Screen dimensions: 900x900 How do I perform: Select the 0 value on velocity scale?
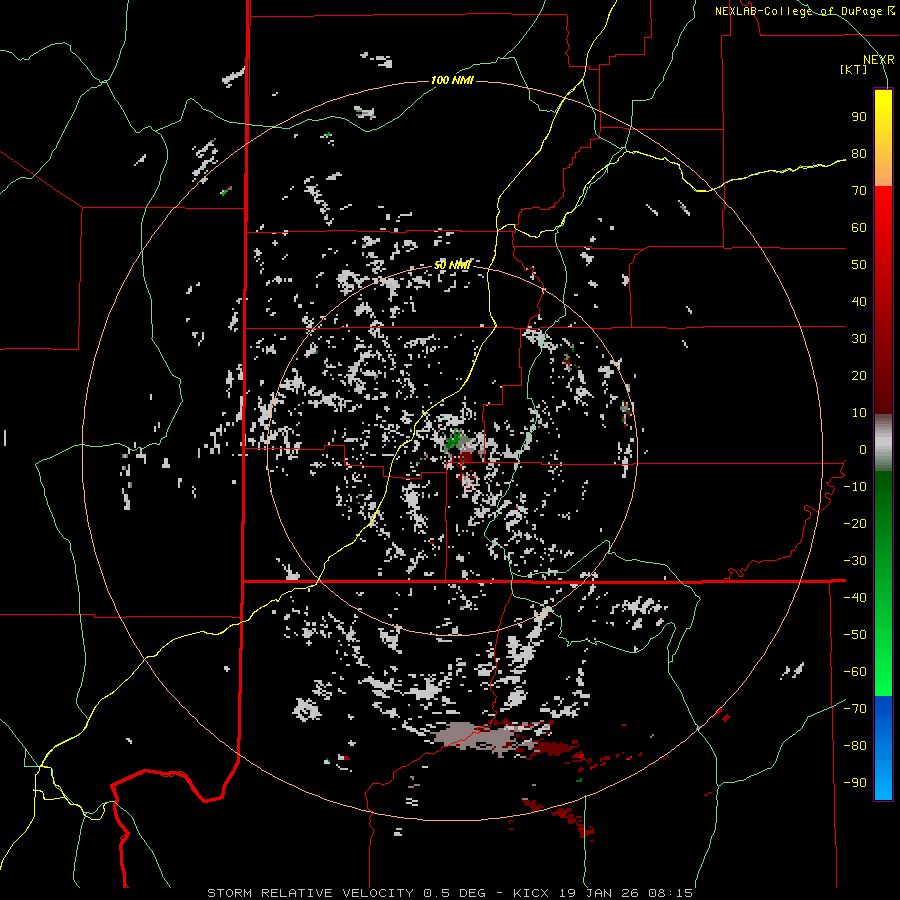(x=863, y=450)
